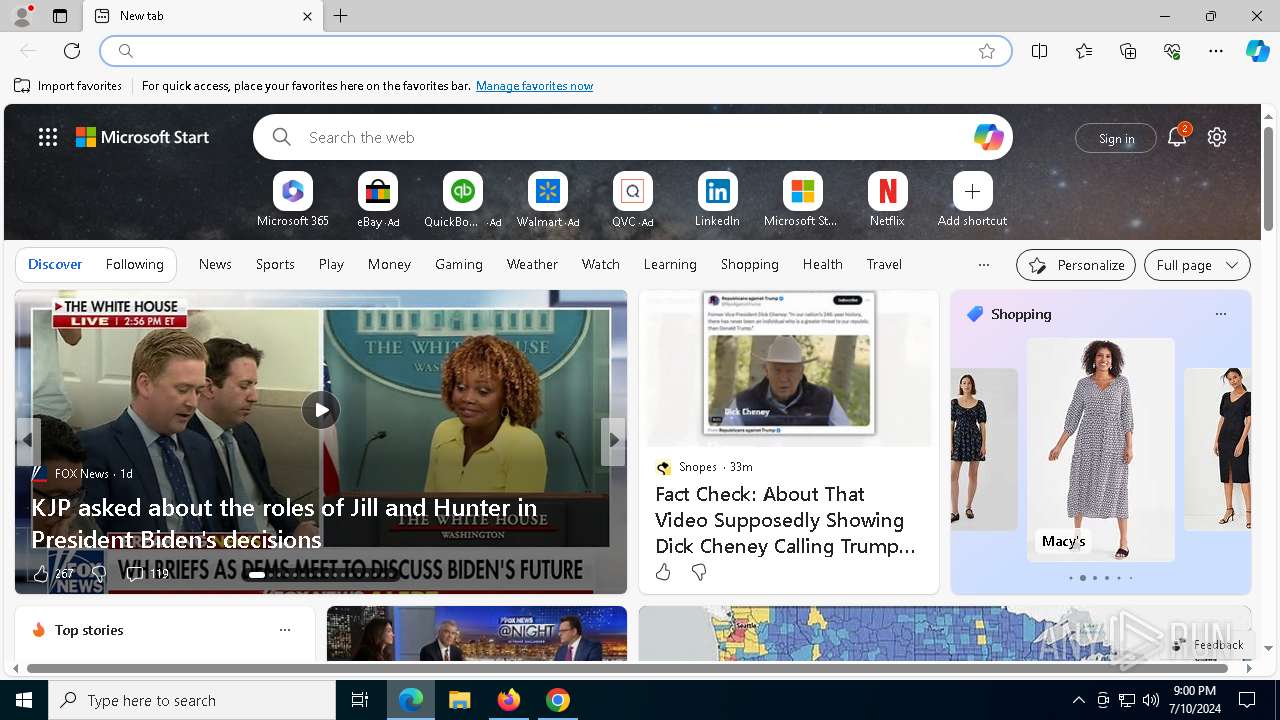Open Top stories card options menu
The height and width of the screenshot is (720, 1280).
tap(285, 630)
